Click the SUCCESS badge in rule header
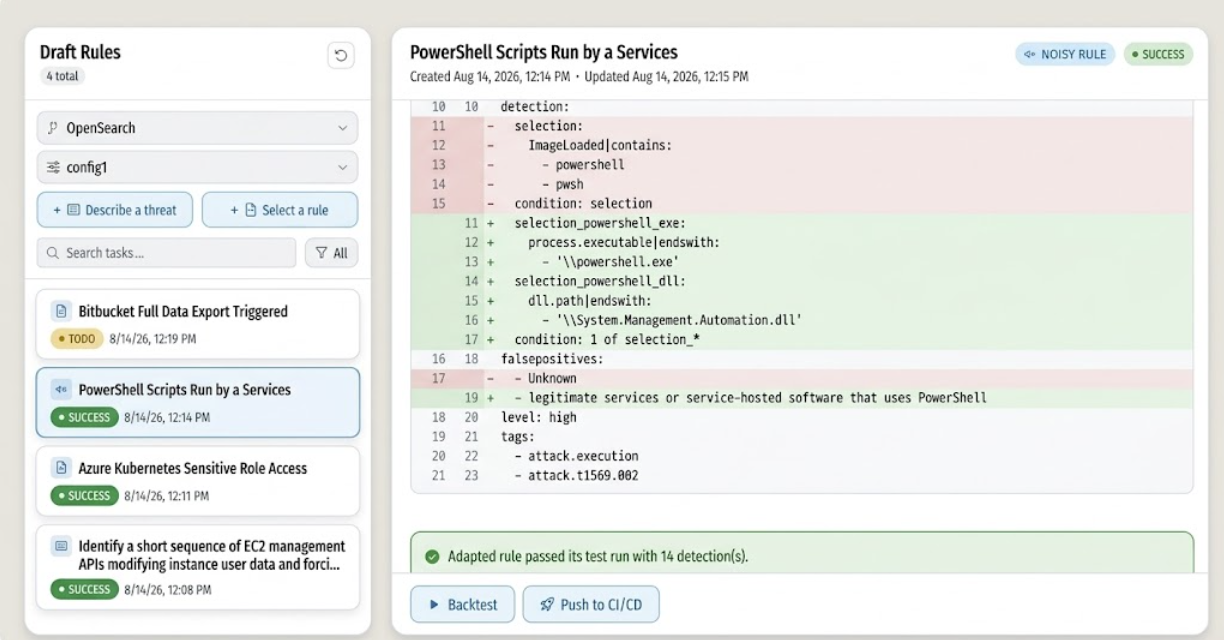1224x640 pixels. pyautogui.click(x=1158, y=54)
